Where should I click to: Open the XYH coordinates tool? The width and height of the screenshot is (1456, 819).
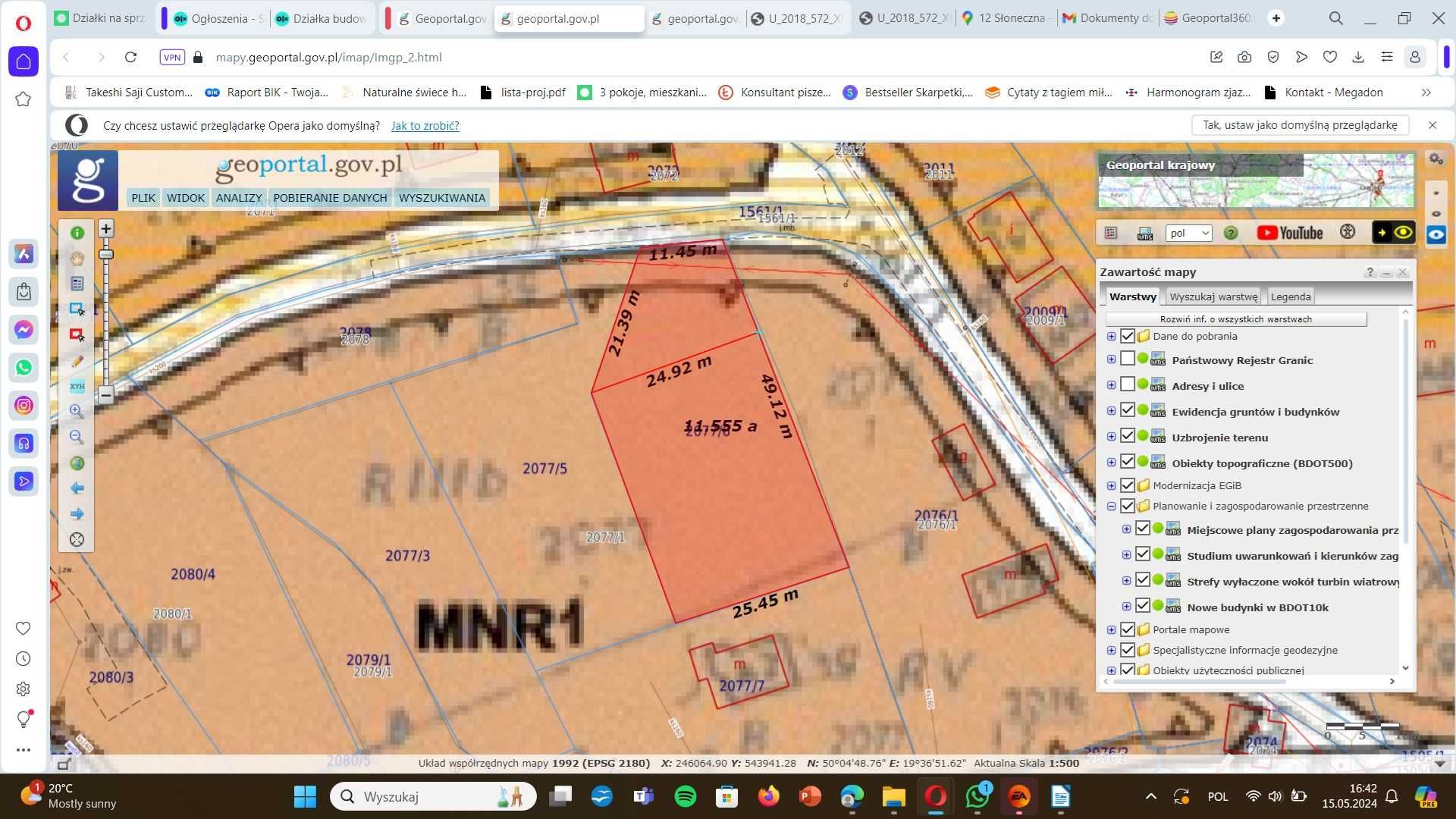click(77, 386)
